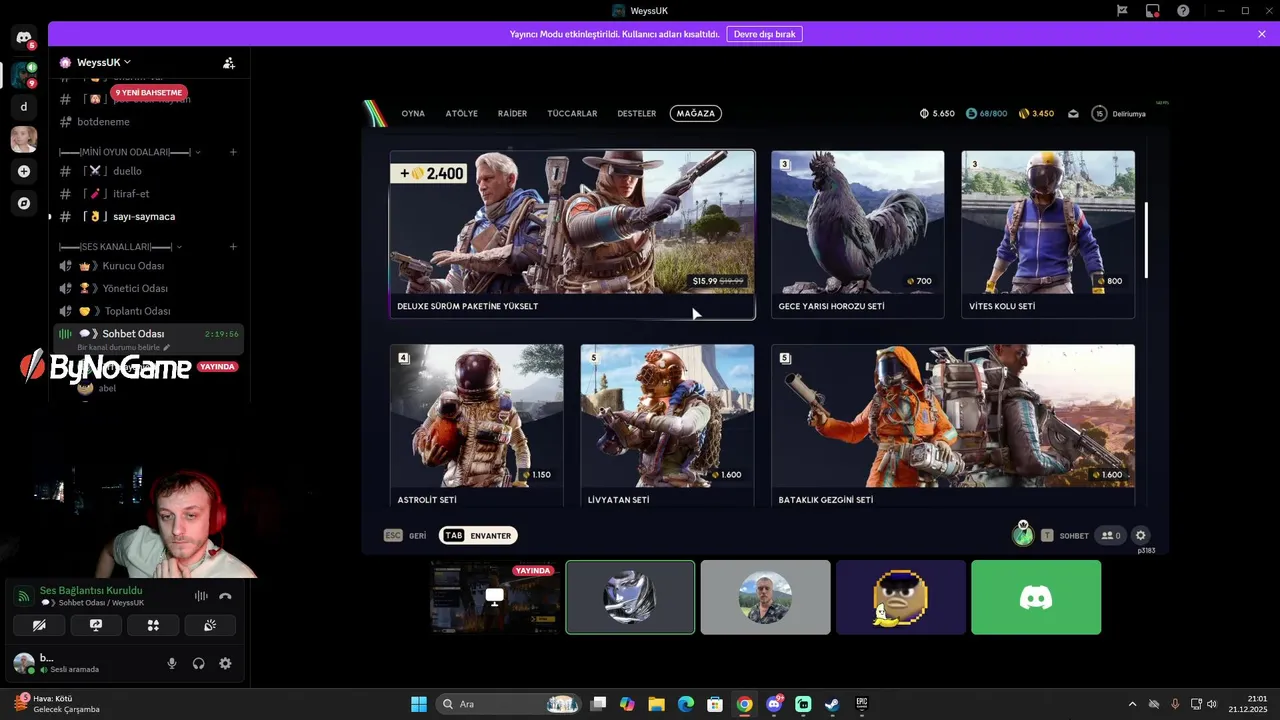Click the 68/800 blue currency counter

(x=986, y=114)
